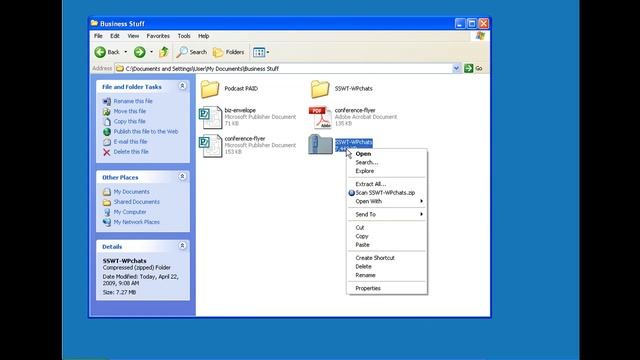Click E-mail this file link
Screen dimensions: 640x360
130,142
